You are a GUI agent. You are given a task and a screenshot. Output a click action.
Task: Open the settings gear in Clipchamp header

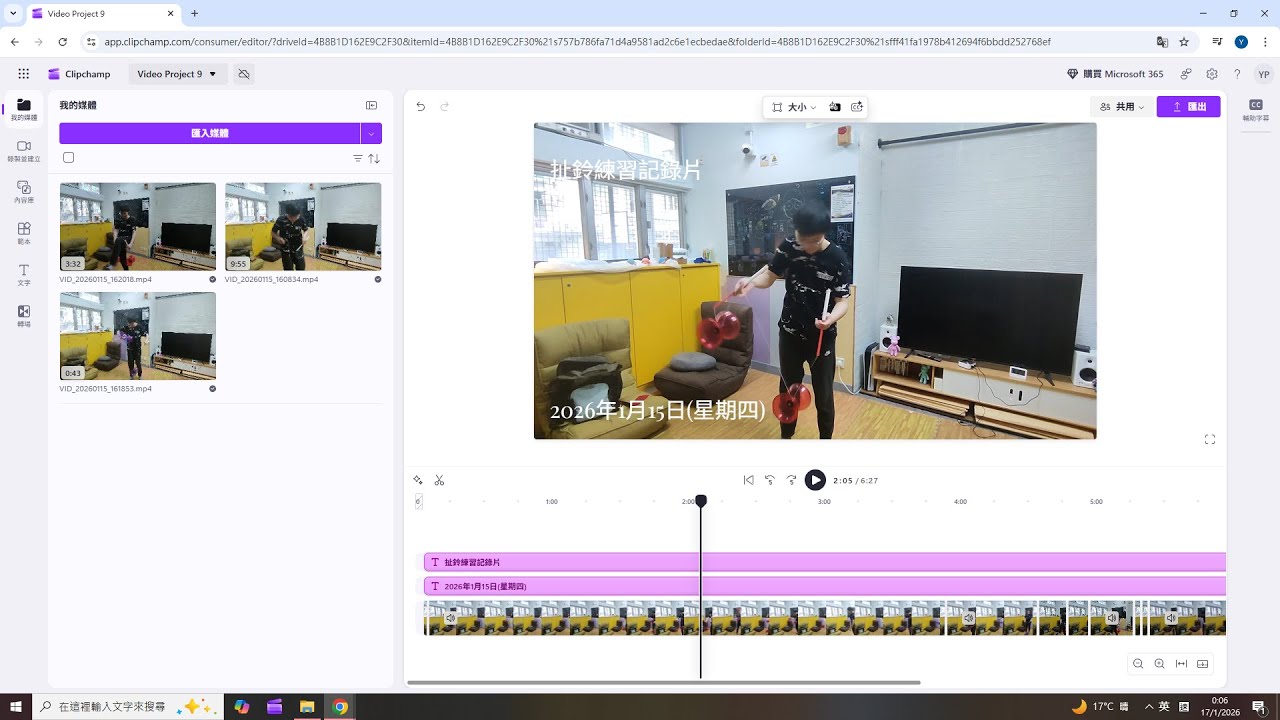[1212, 74]
